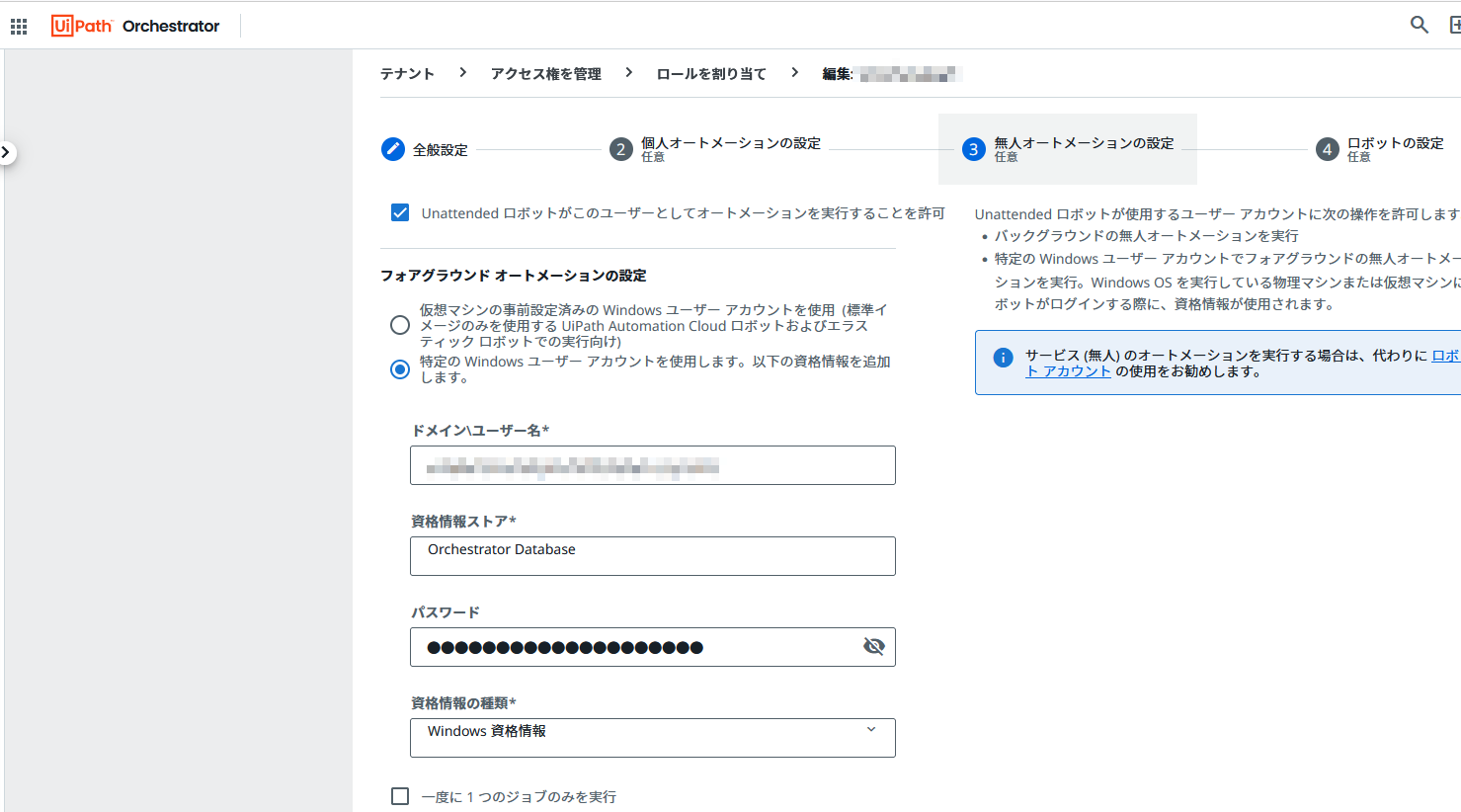
Task: Open the 資格情報の種類 dropdown
Action: [653, 738]
